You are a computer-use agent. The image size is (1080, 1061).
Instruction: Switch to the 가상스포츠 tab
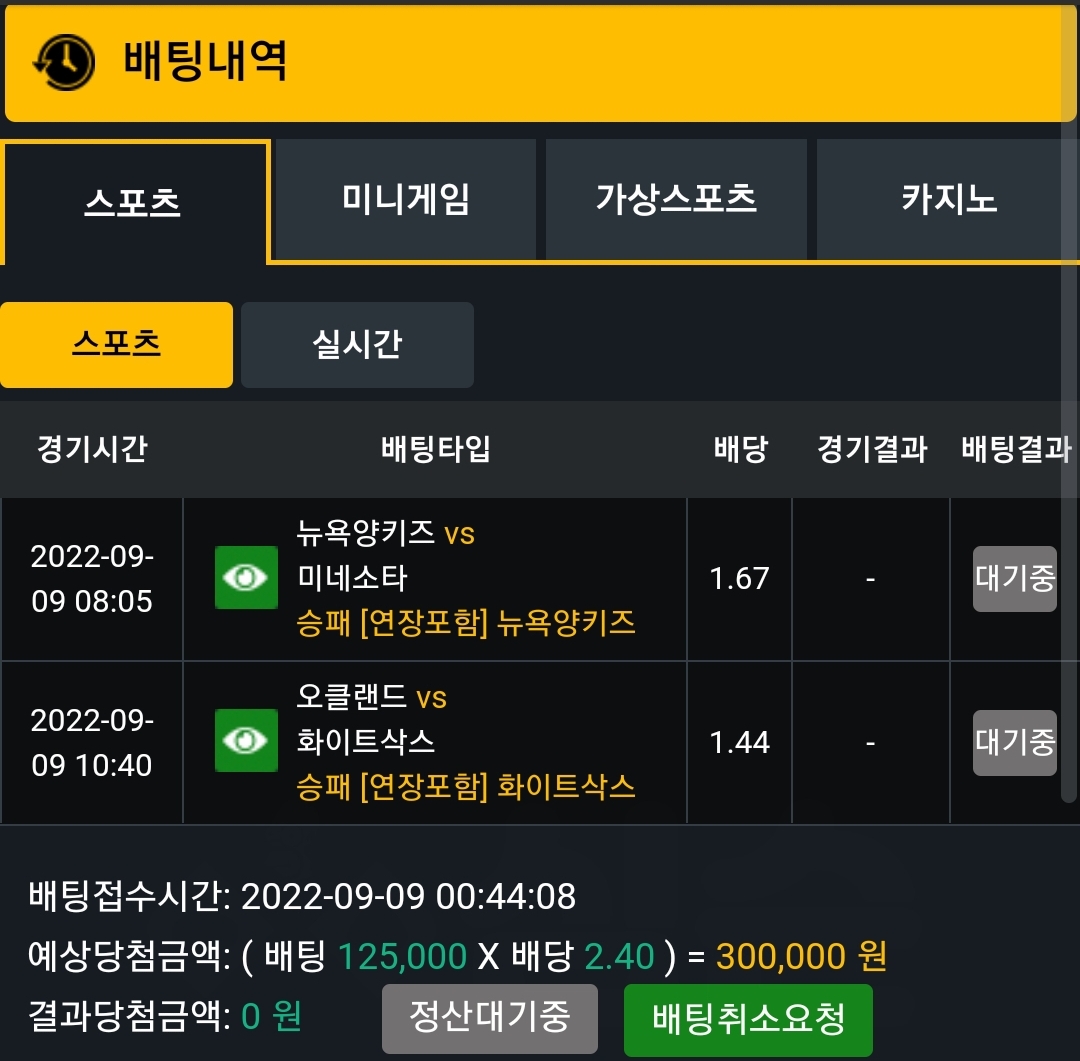point(676,200)
